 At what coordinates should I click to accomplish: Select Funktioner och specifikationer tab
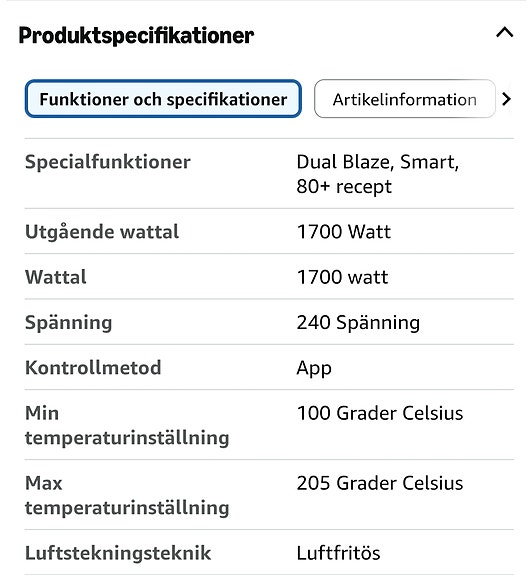163,99
